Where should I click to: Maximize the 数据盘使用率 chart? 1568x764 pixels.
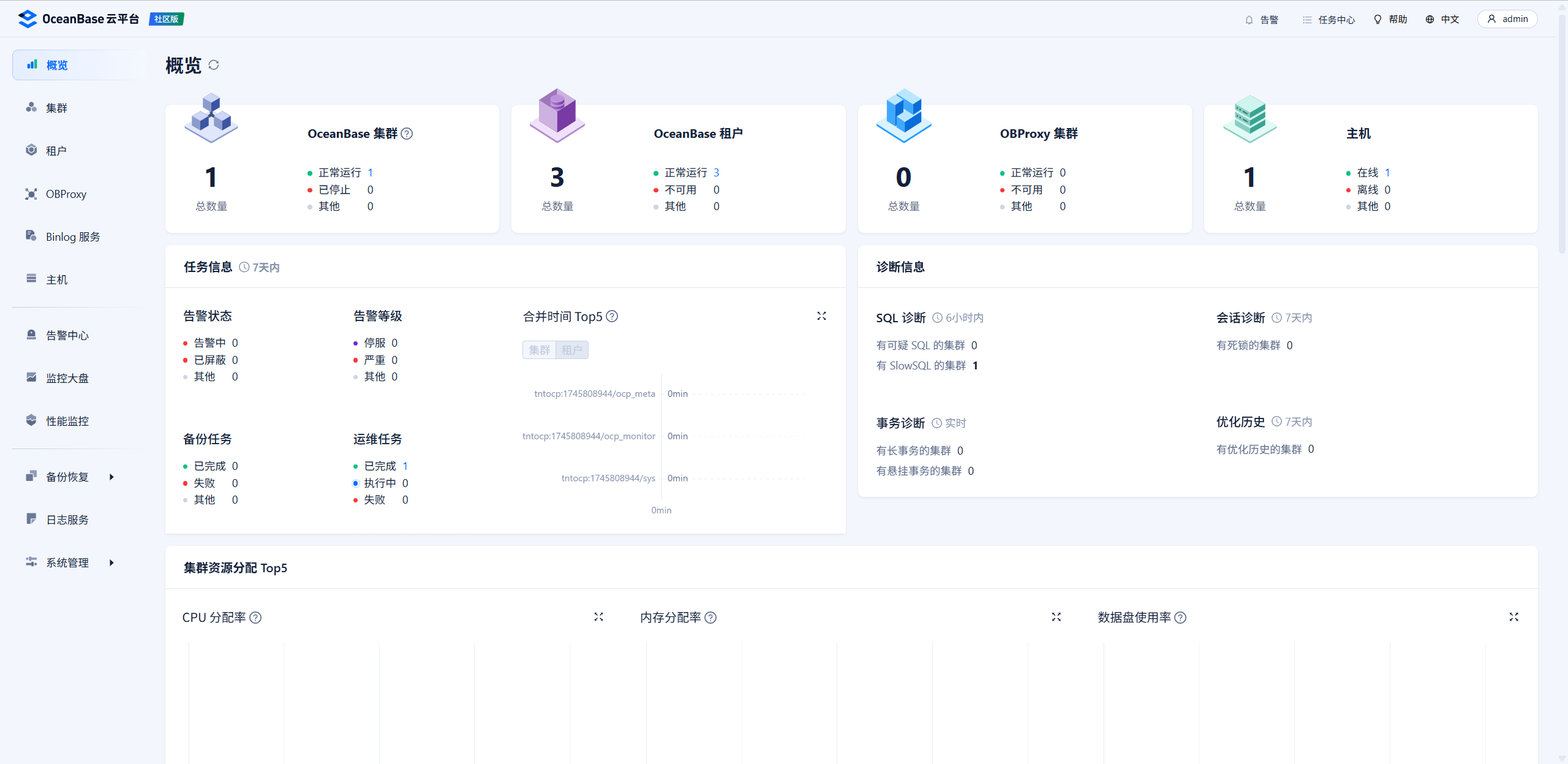pos(1513,617)
